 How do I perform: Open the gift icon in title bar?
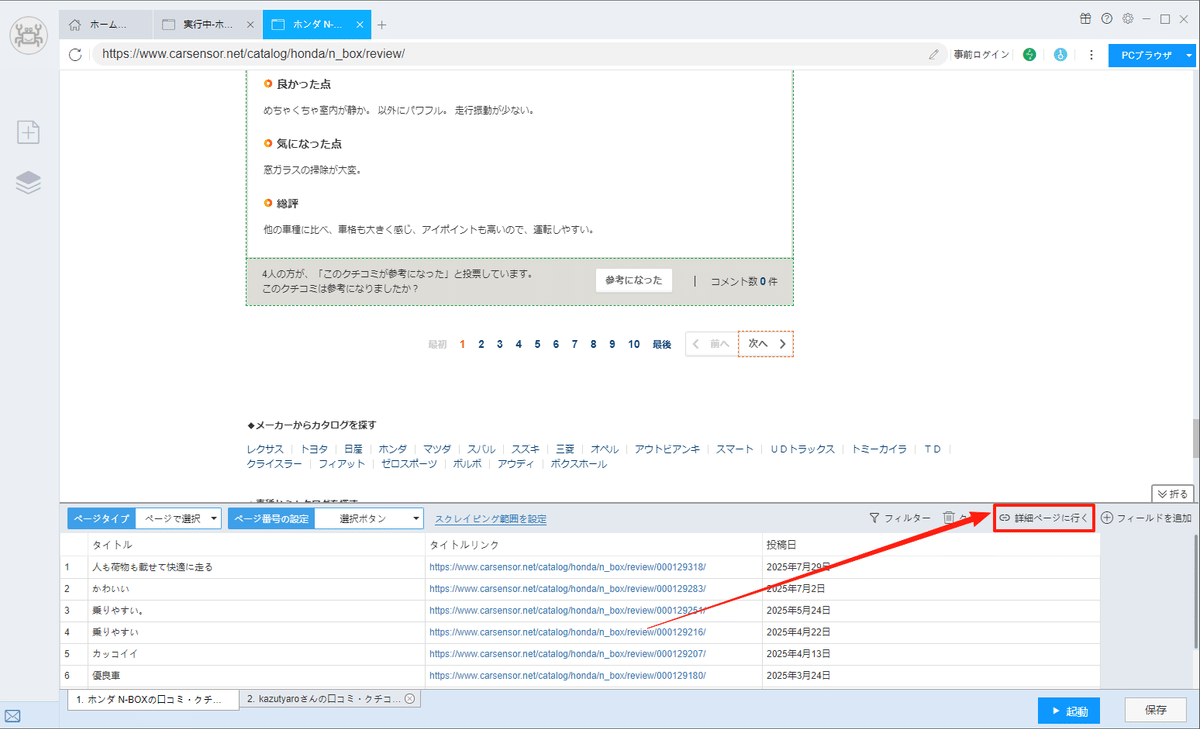pyautogui.click(x=1086, y=19)
